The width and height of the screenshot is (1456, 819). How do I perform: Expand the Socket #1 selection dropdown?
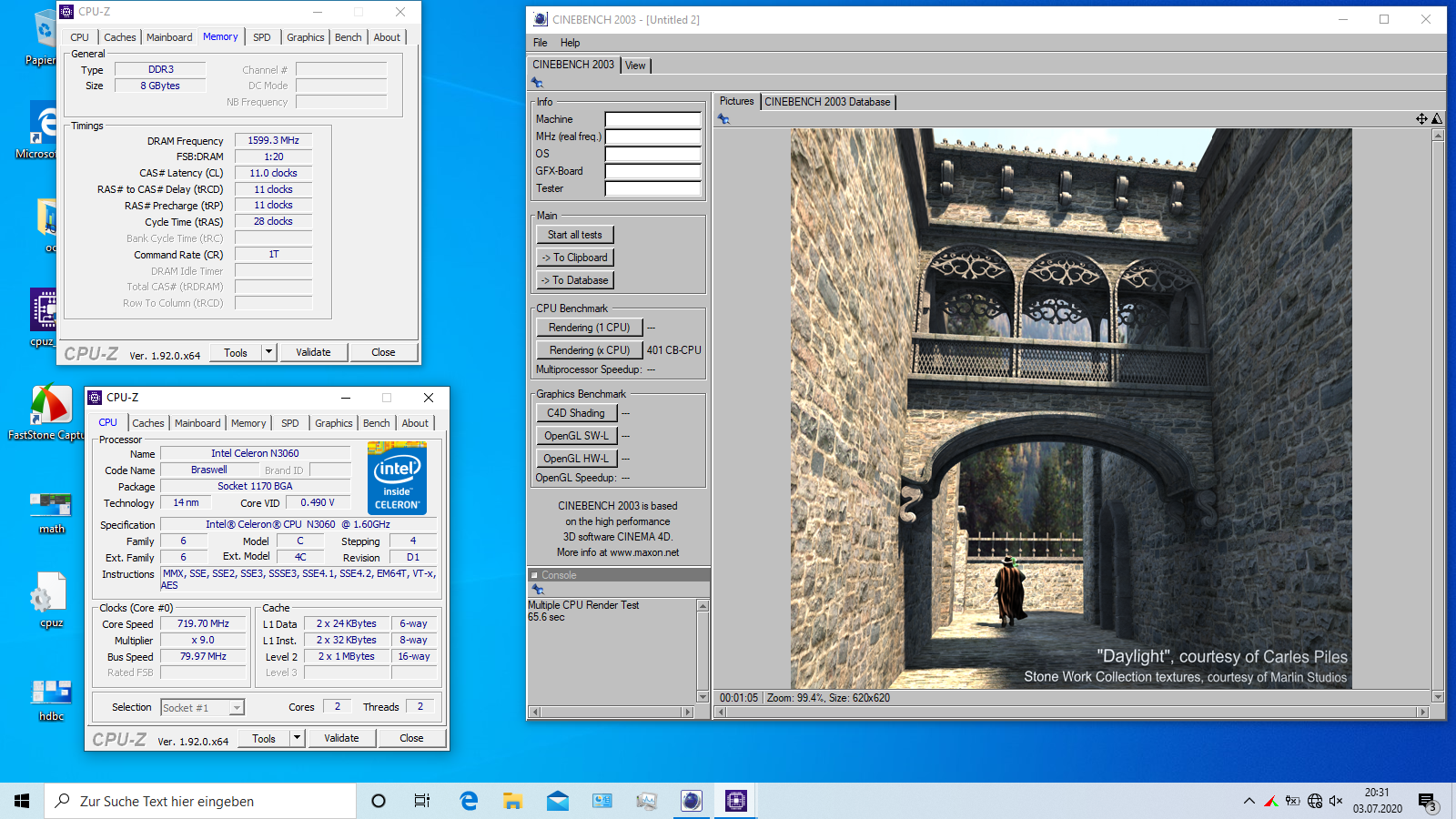237,708
